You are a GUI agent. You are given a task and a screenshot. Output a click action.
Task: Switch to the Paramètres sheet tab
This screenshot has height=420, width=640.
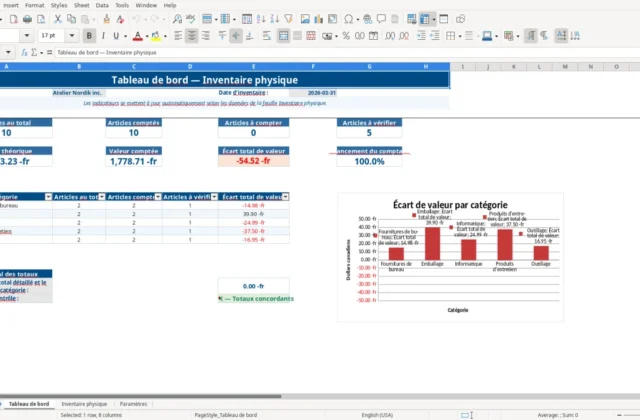[x=133, y=404]
